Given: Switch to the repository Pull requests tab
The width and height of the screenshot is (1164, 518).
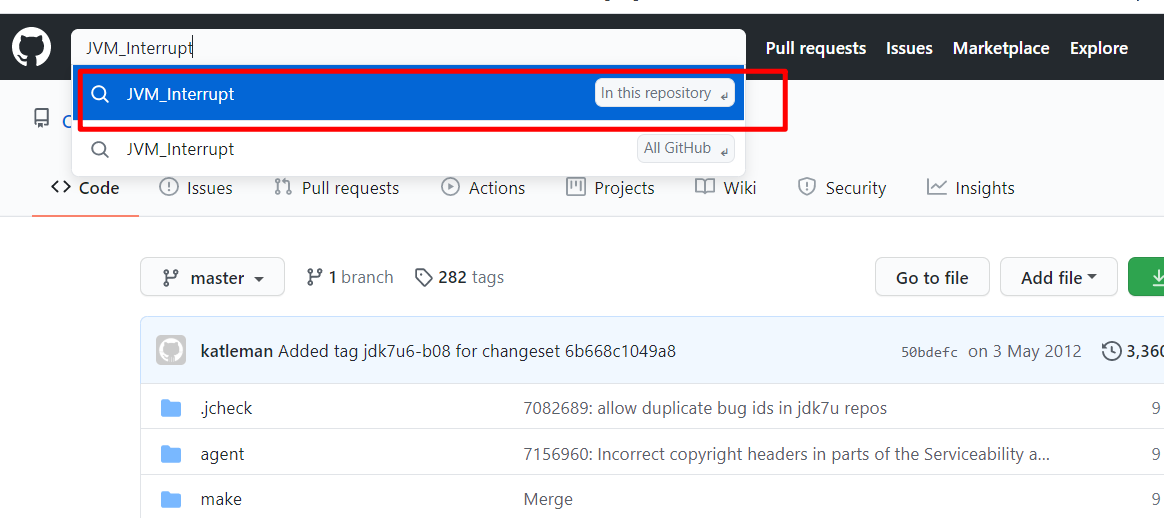Looking at the screenshot, I should [x=336, y=188].
